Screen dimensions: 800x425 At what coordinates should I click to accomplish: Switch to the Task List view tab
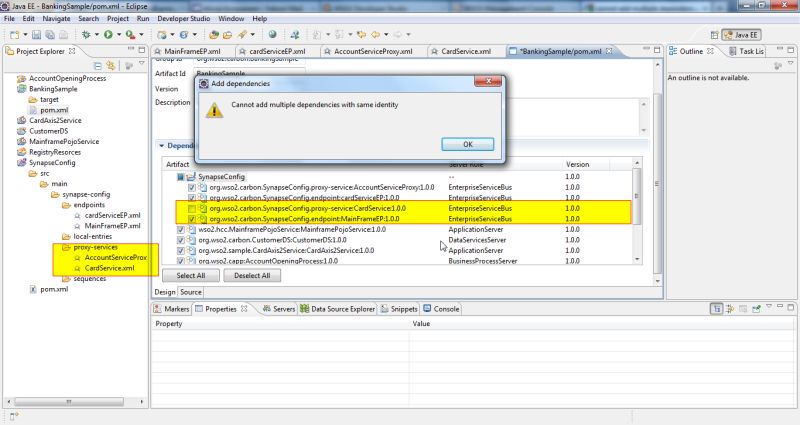coord(746,51)
